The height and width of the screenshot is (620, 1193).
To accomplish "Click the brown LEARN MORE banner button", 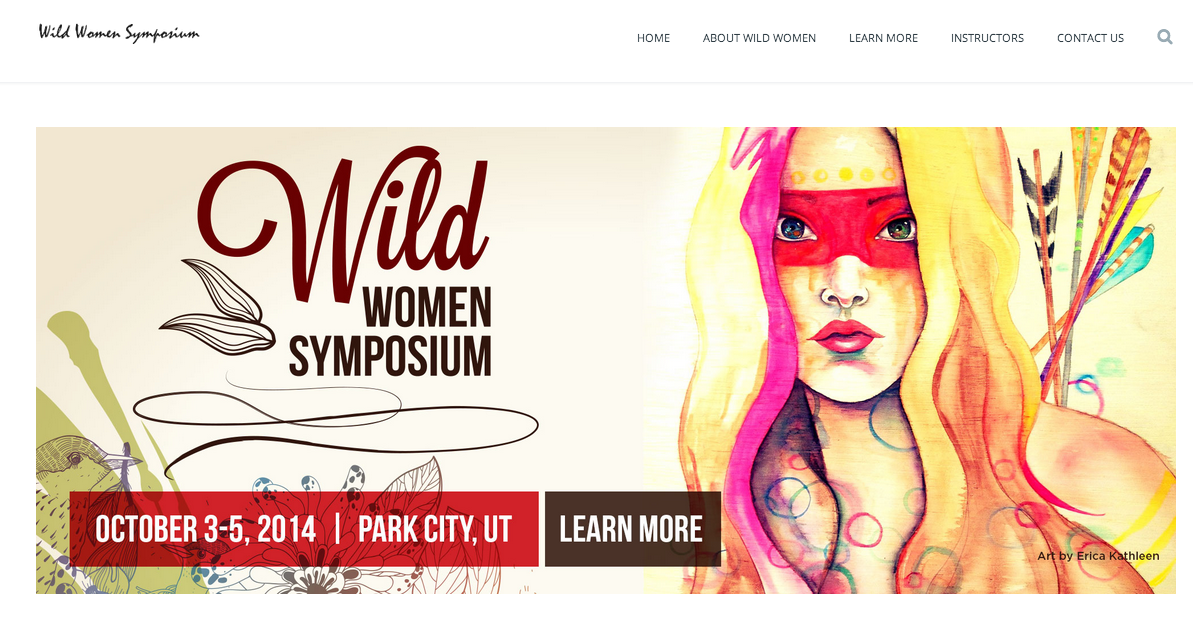I will point(632,529).
